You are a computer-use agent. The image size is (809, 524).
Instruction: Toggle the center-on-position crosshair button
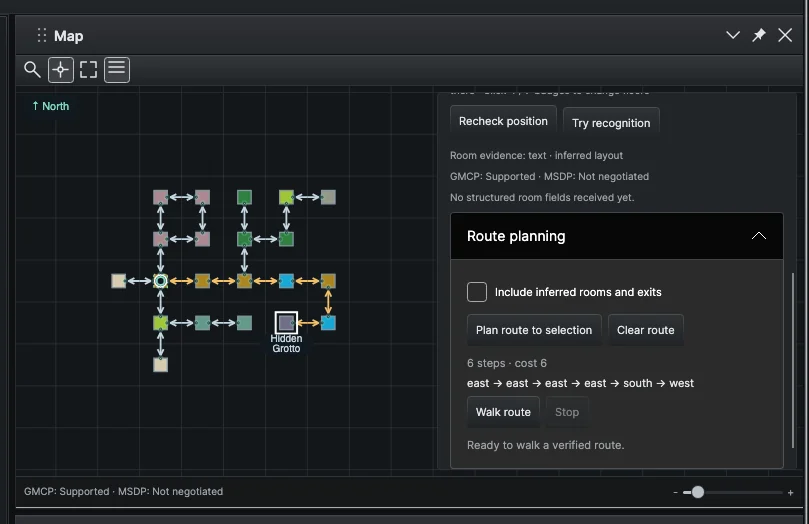pos(61,70)
